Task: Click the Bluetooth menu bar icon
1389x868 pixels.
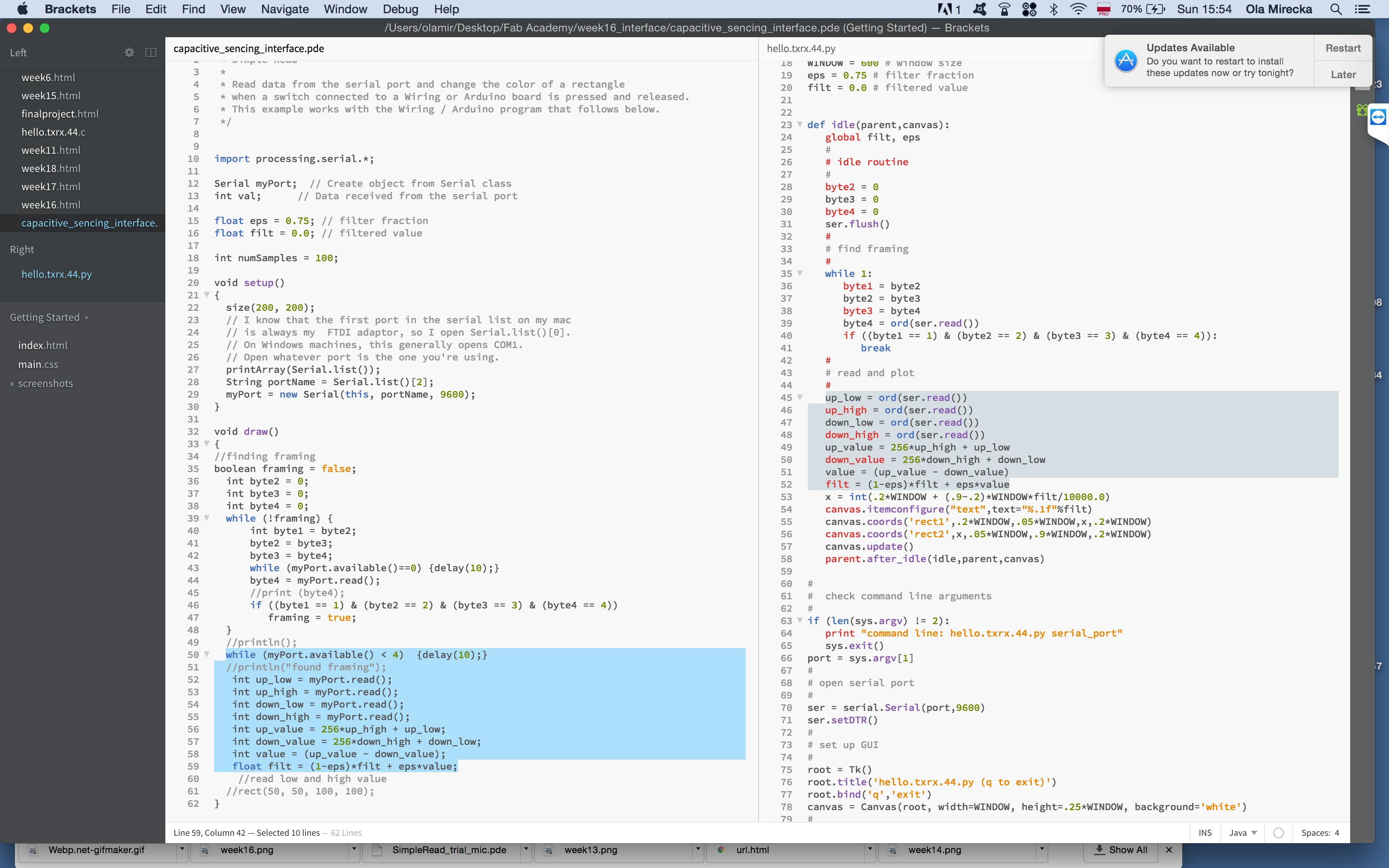Action: pyautogui.click(x=1053, y=9)
